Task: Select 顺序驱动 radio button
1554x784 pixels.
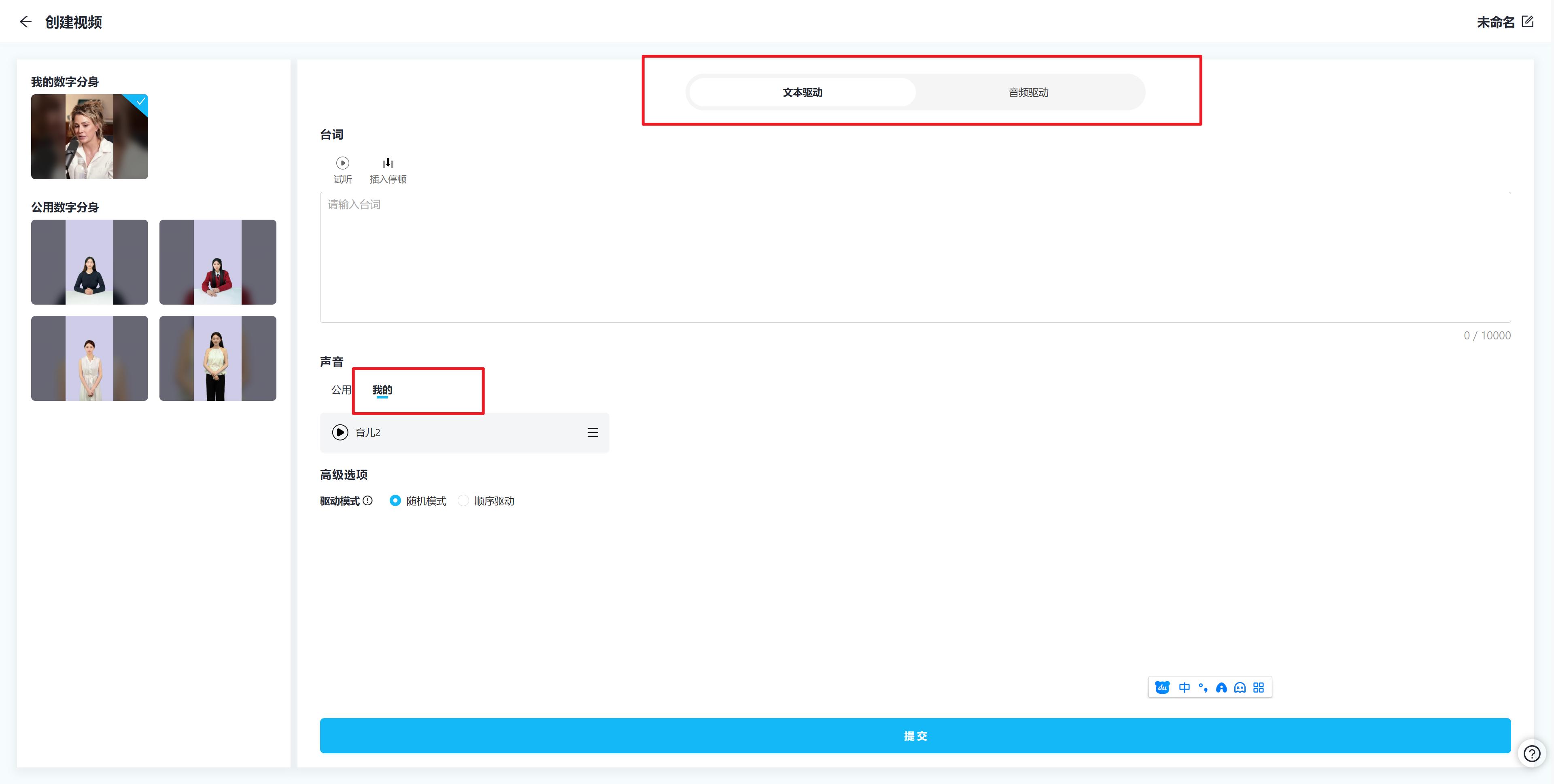Action: point(463,500)
